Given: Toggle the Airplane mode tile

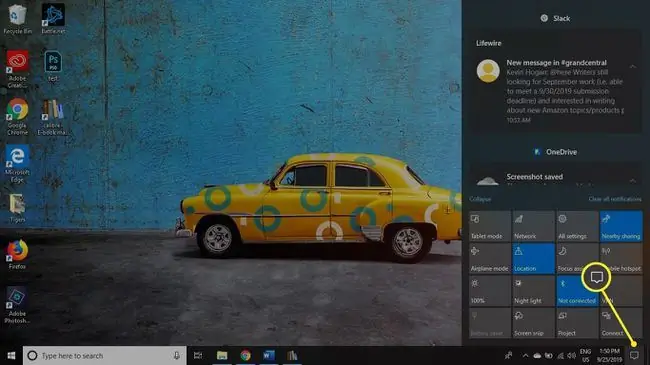Looking at the screenshot, I should (x=490, y=258).
